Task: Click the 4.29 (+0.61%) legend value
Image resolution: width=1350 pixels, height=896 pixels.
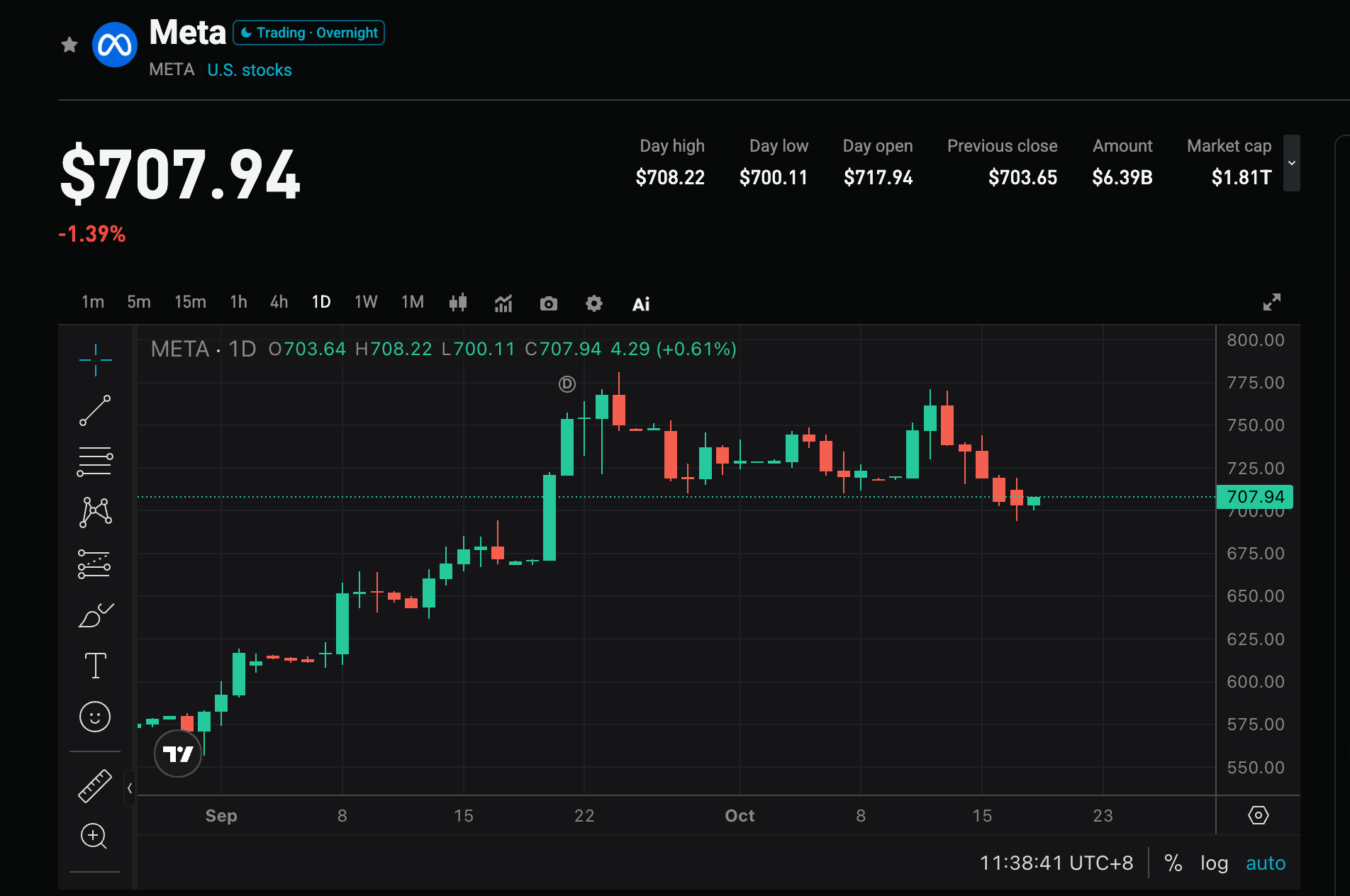Action: coord(674,349)
